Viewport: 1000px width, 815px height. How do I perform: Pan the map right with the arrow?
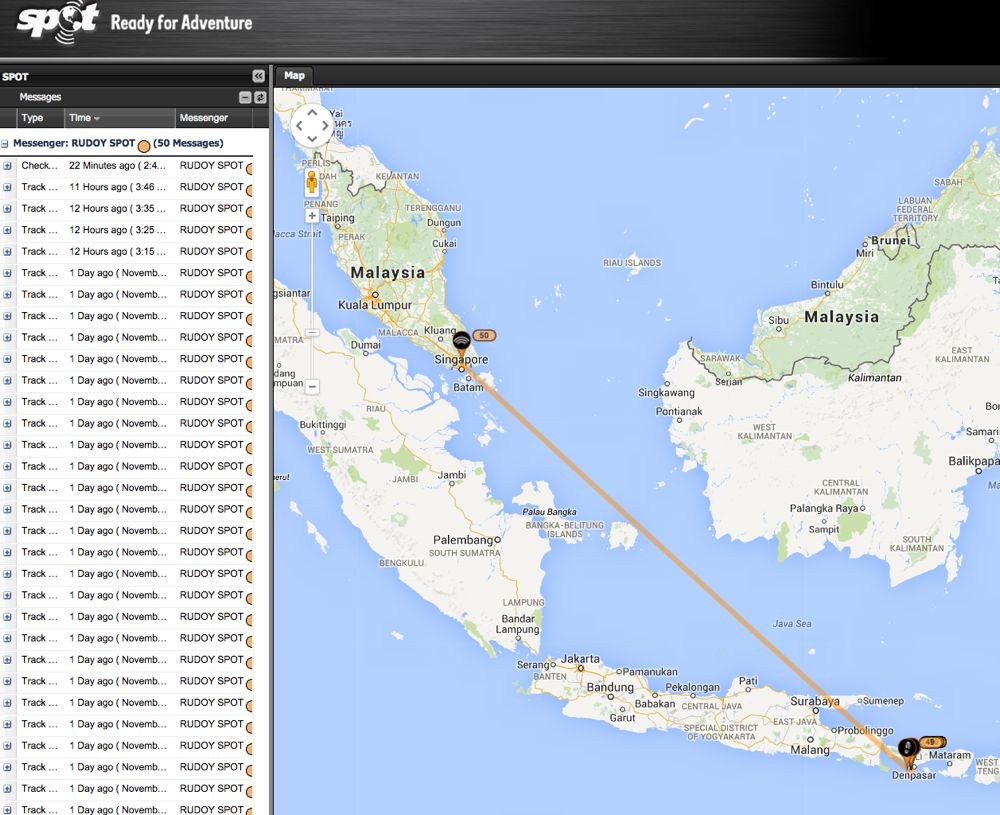point(325,126)
